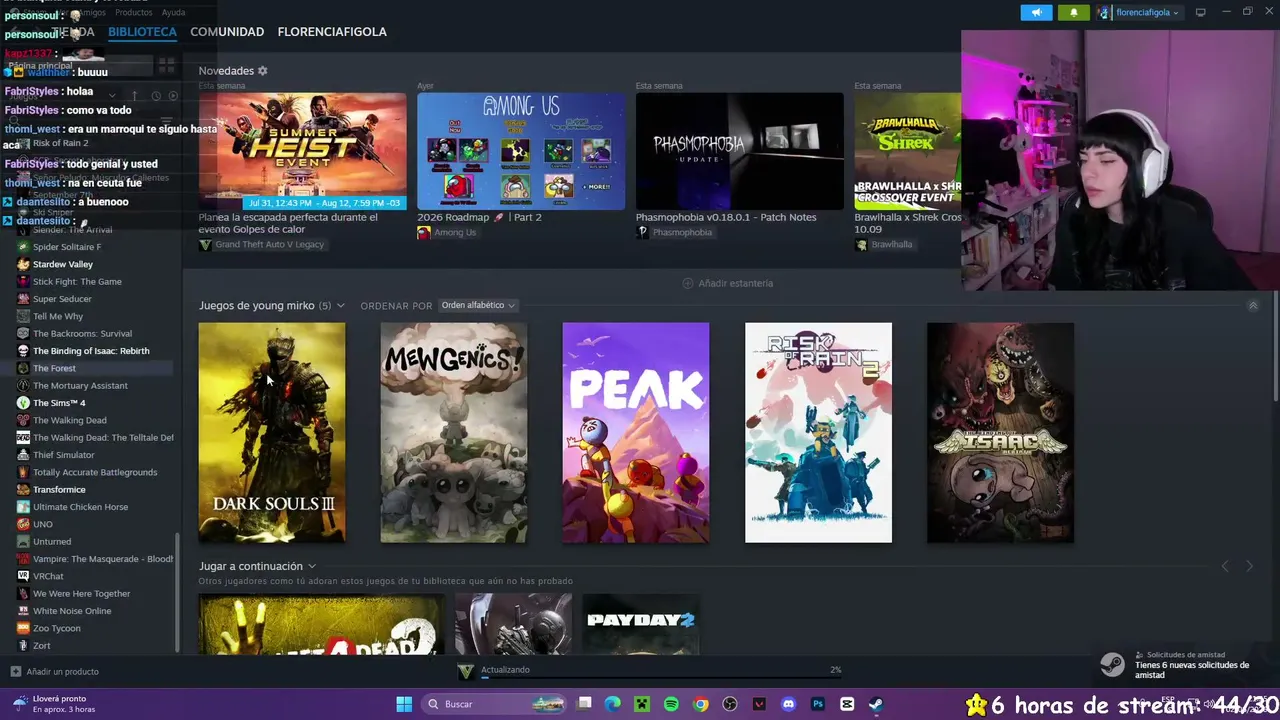Viewport: 1280px width, 720px height.
Task: Open Discord from taskbar
Action: [789, 704]
